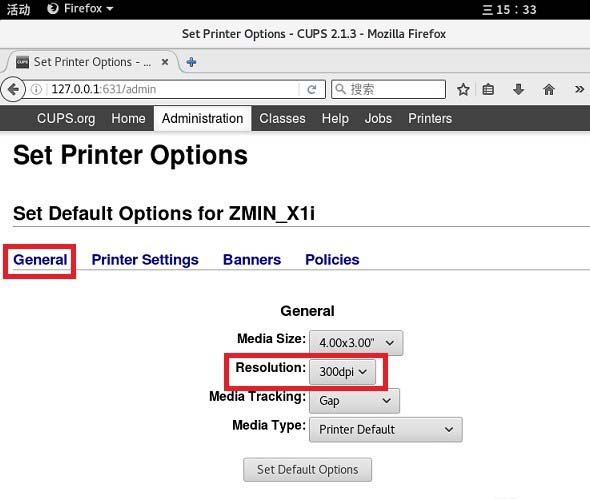Select the Policies tab
Screen dimensions: 590x499
(332, 260)
